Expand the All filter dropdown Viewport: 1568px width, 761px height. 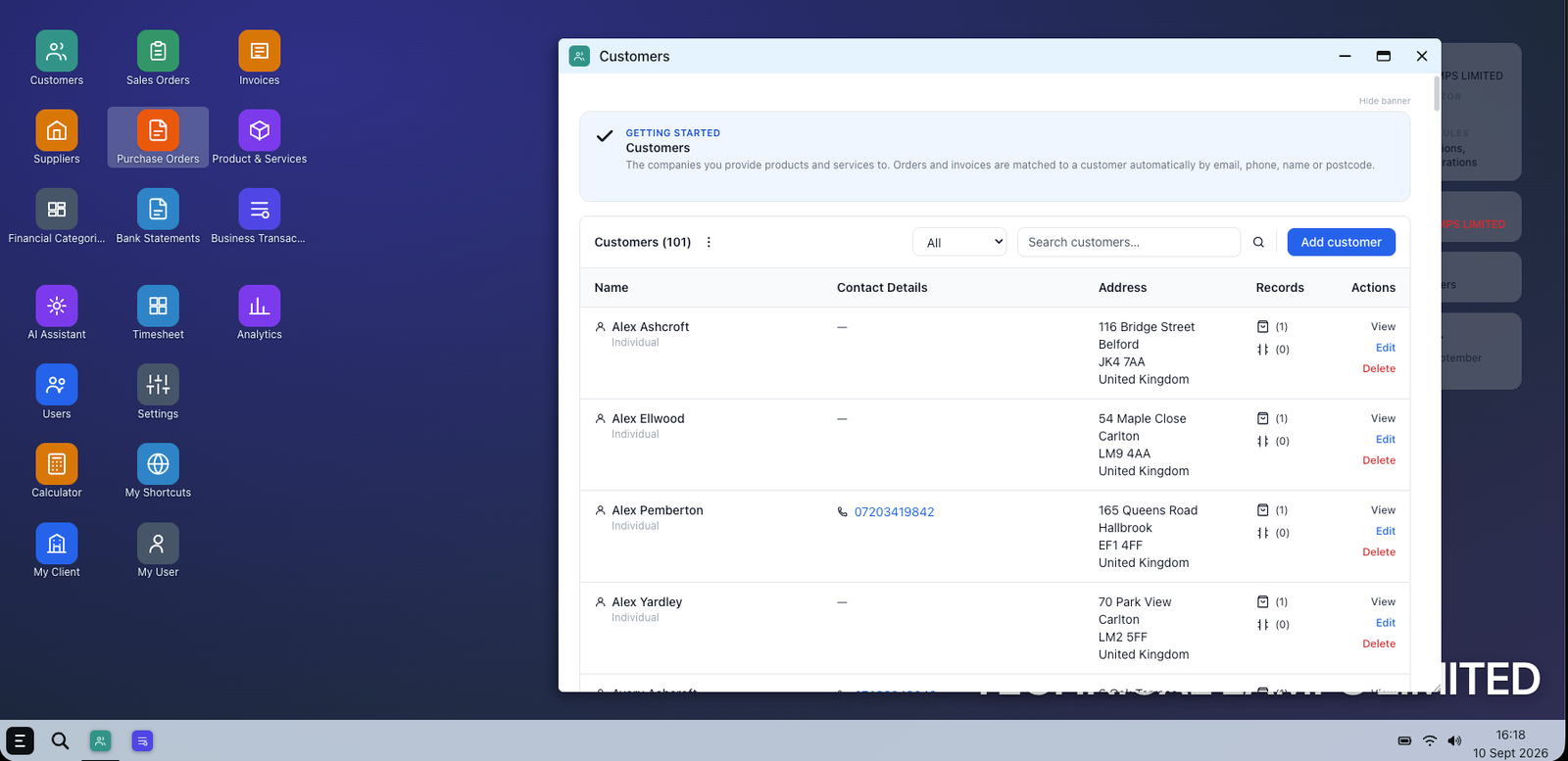click(x=959, y=242)
